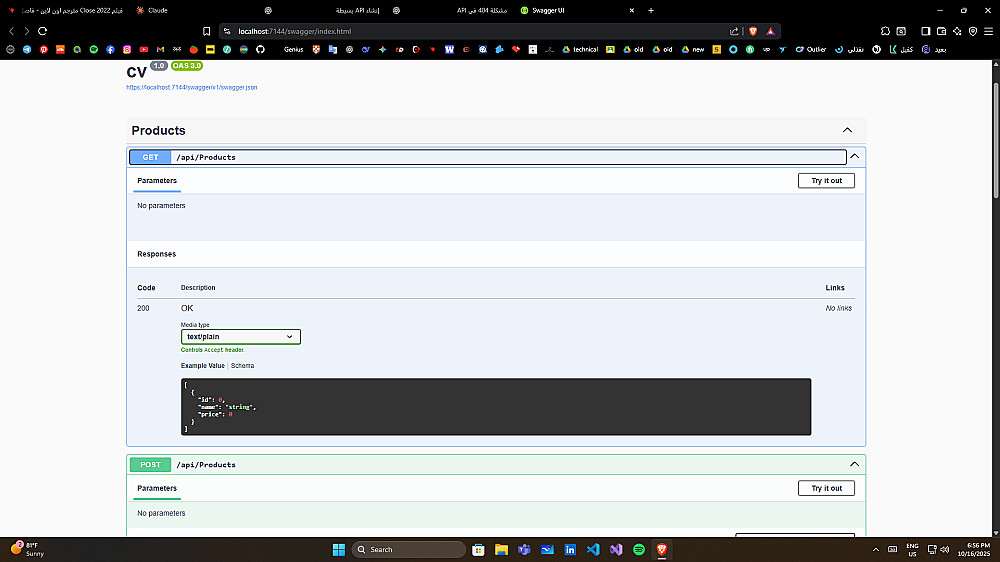This screenshot has width=1000, height=562.
Task: Click the POST method badge
Action: [x=151, y=464]
